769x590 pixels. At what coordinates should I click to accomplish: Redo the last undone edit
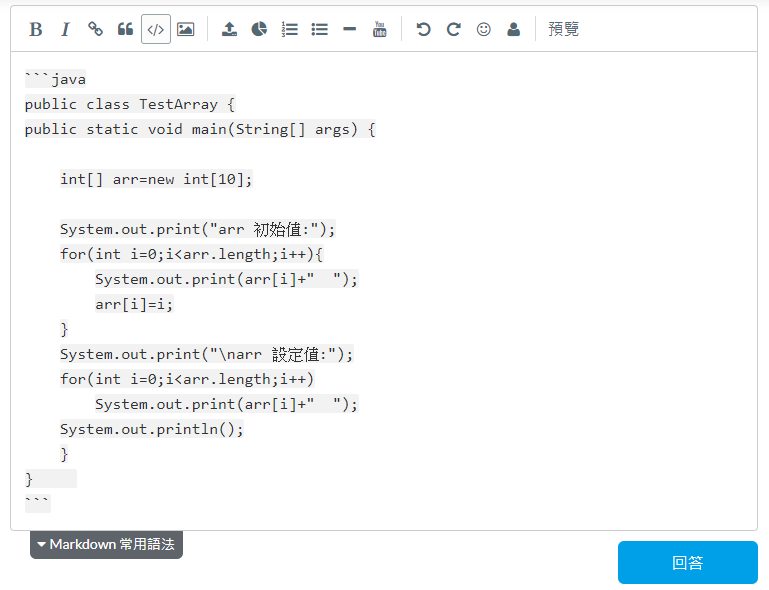click(453, 29)
